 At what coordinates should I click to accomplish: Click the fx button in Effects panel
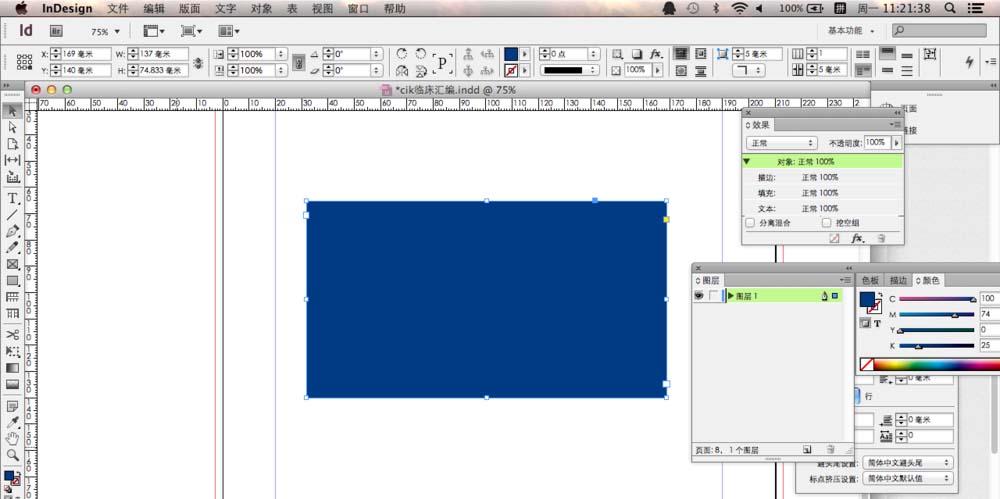pos(856,238)
